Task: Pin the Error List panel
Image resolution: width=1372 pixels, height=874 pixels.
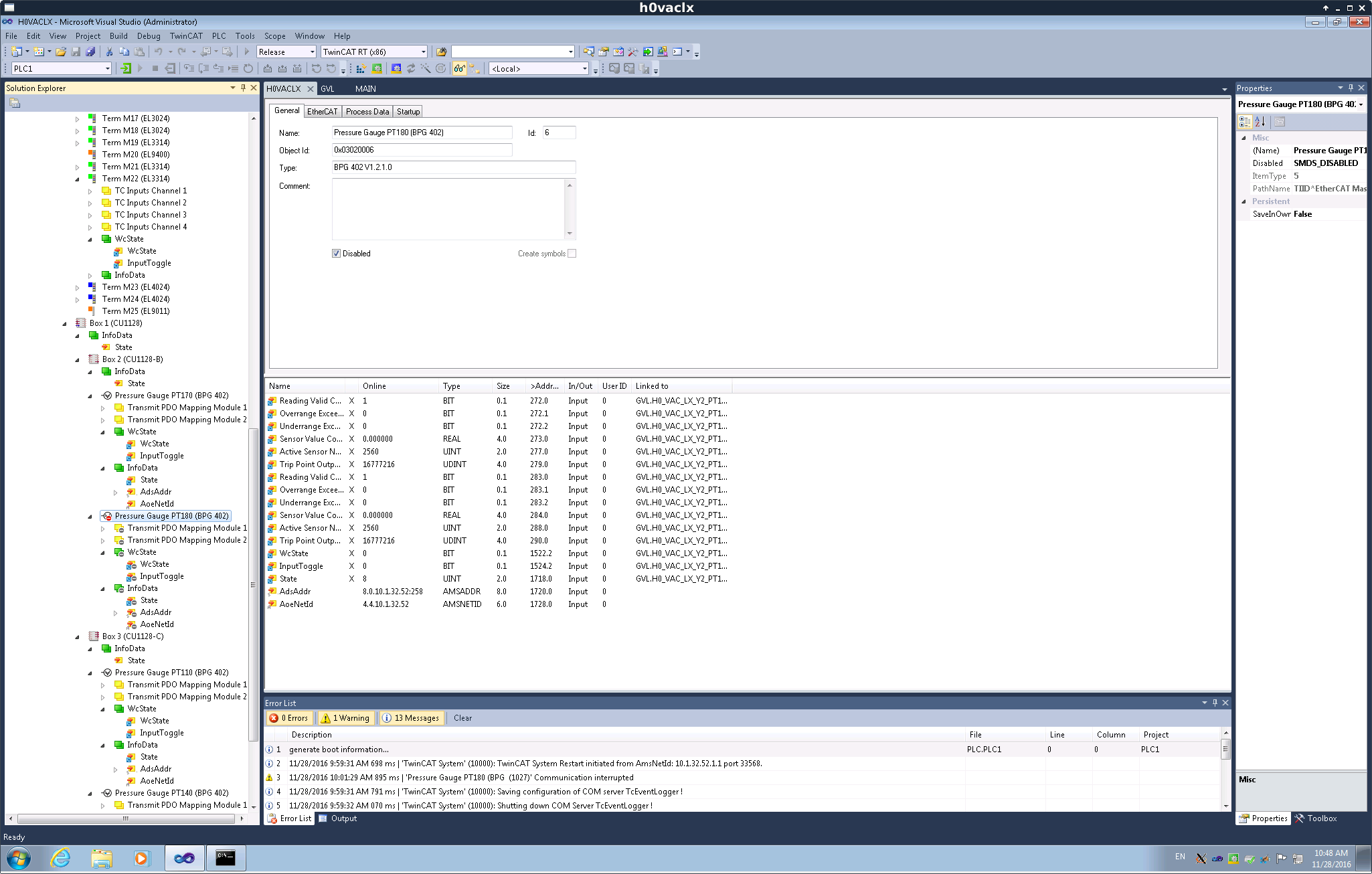Action: point(1215,703)
